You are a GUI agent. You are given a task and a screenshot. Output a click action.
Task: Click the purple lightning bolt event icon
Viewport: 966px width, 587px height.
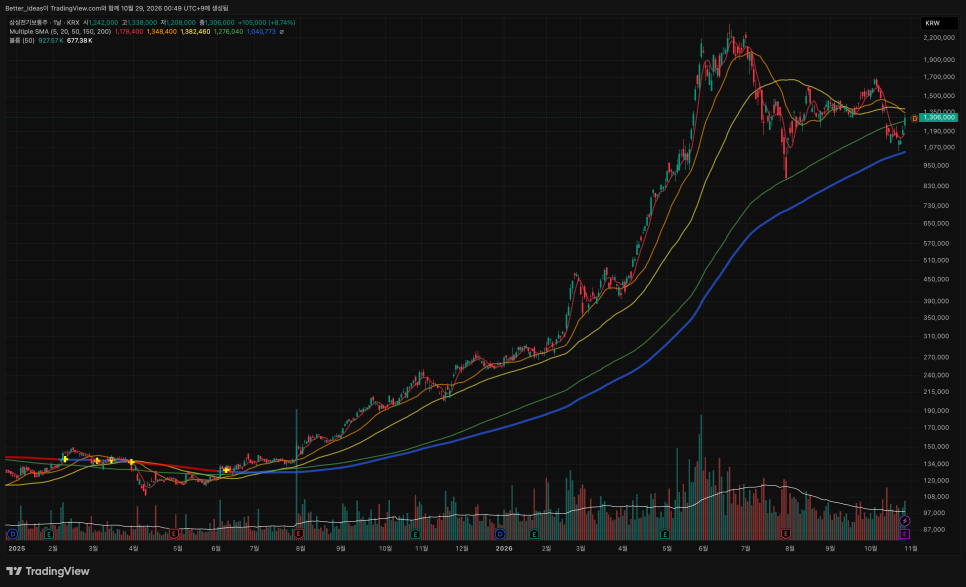click(x=904, y=521)
